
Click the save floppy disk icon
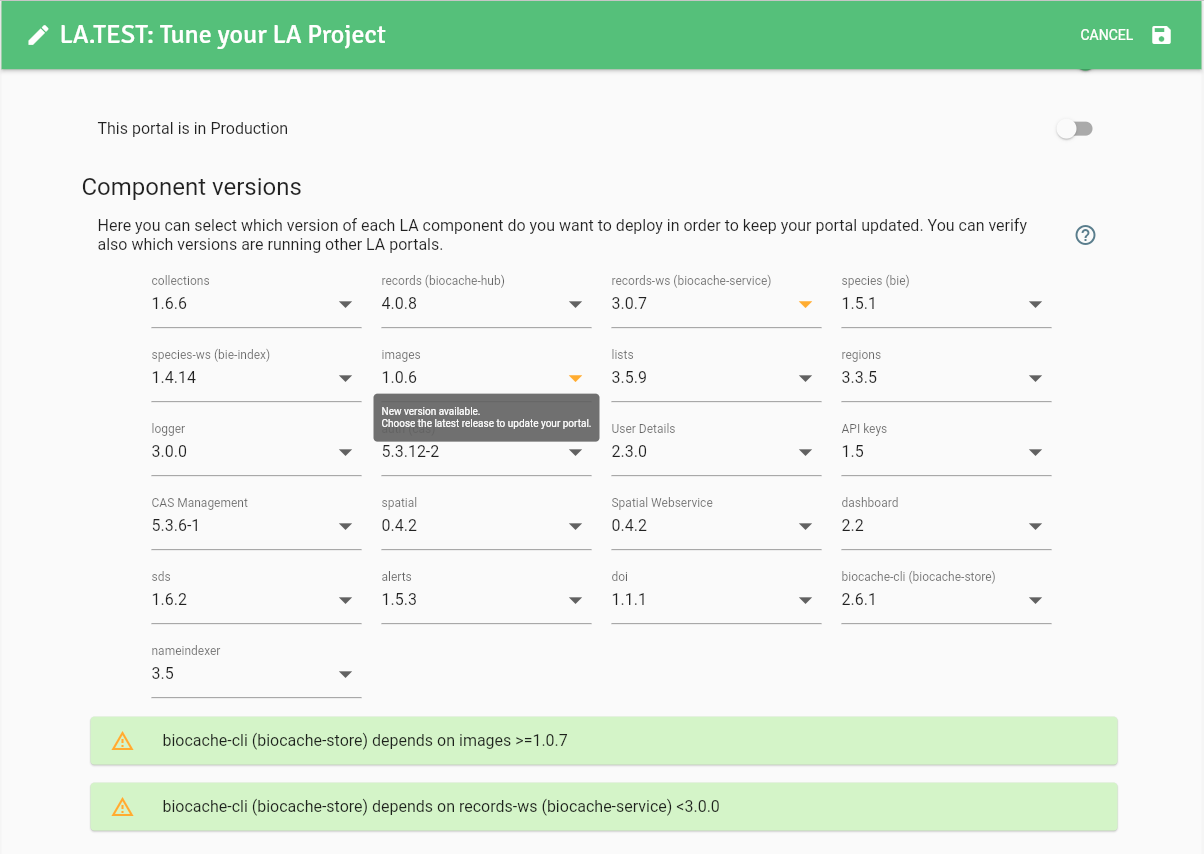(1161, 35)
